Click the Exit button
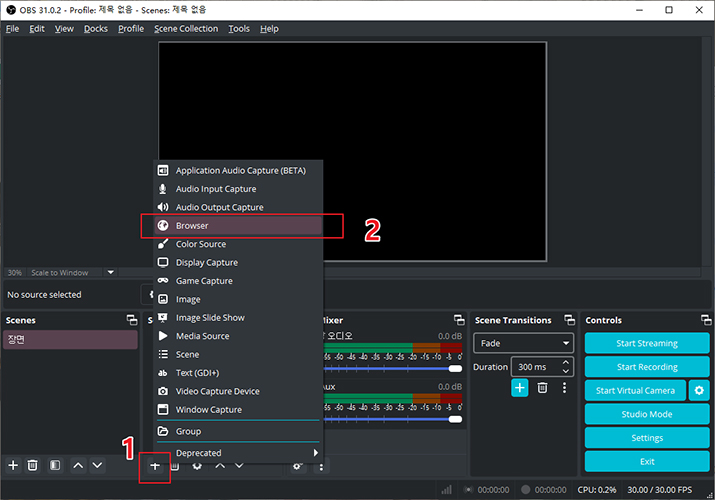The width and height of the screenshot is (715, 500). (x=647, y=462)
